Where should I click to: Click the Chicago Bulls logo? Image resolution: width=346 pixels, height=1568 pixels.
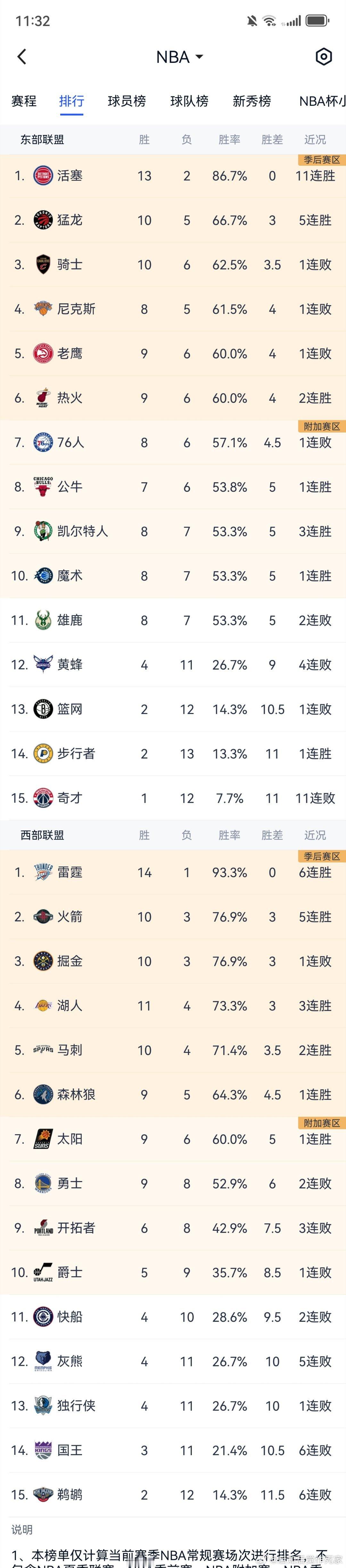pyautogui.click(x=43, y=487)
